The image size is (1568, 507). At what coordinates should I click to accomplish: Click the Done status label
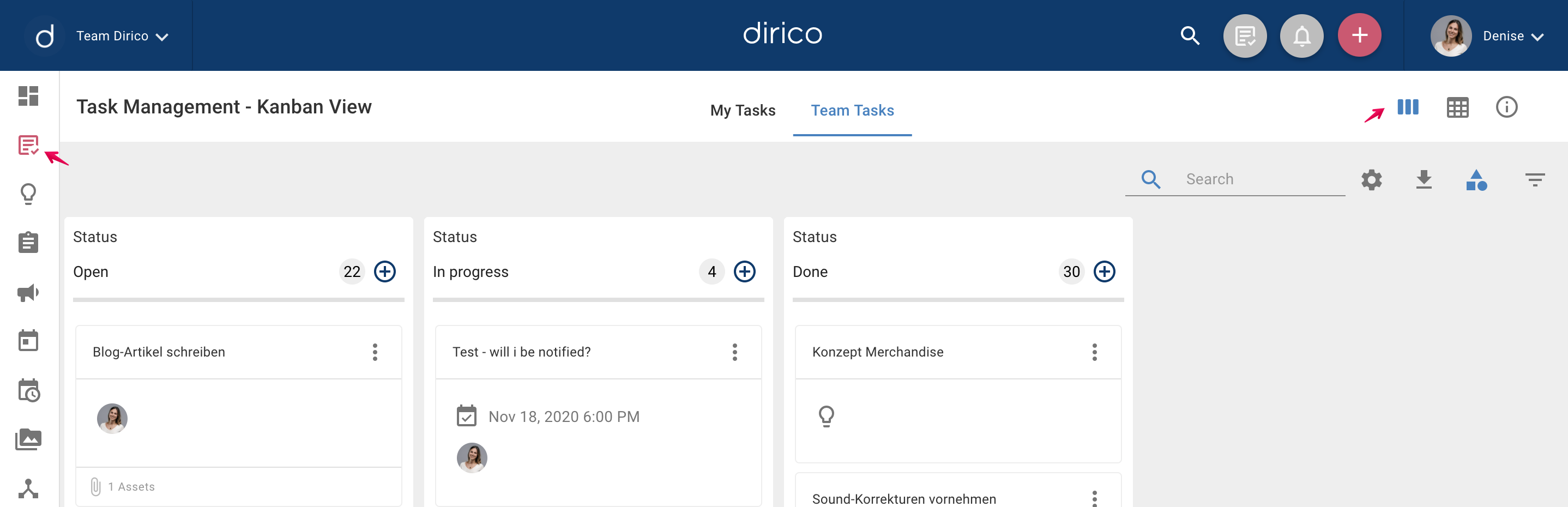810,272
